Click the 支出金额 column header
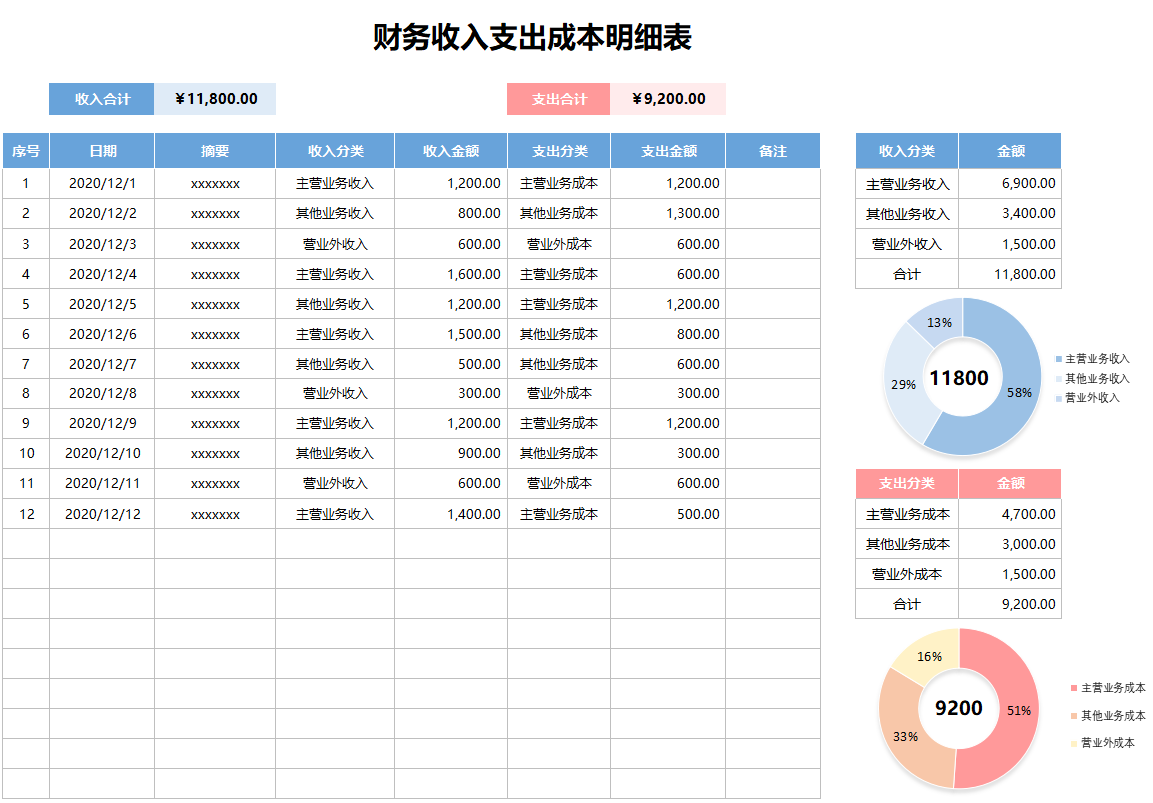This screenshot has width=1153, height=803. 668,151
